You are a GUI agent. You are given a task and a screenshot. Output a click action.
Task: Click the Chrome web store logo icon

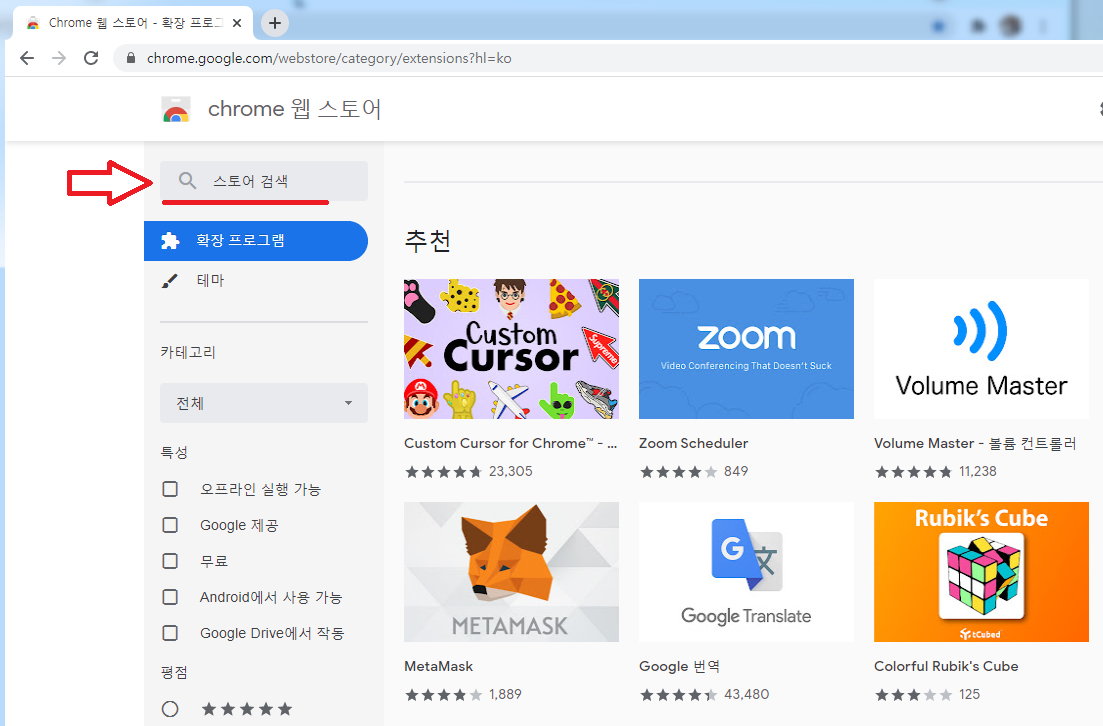point(176,110)
